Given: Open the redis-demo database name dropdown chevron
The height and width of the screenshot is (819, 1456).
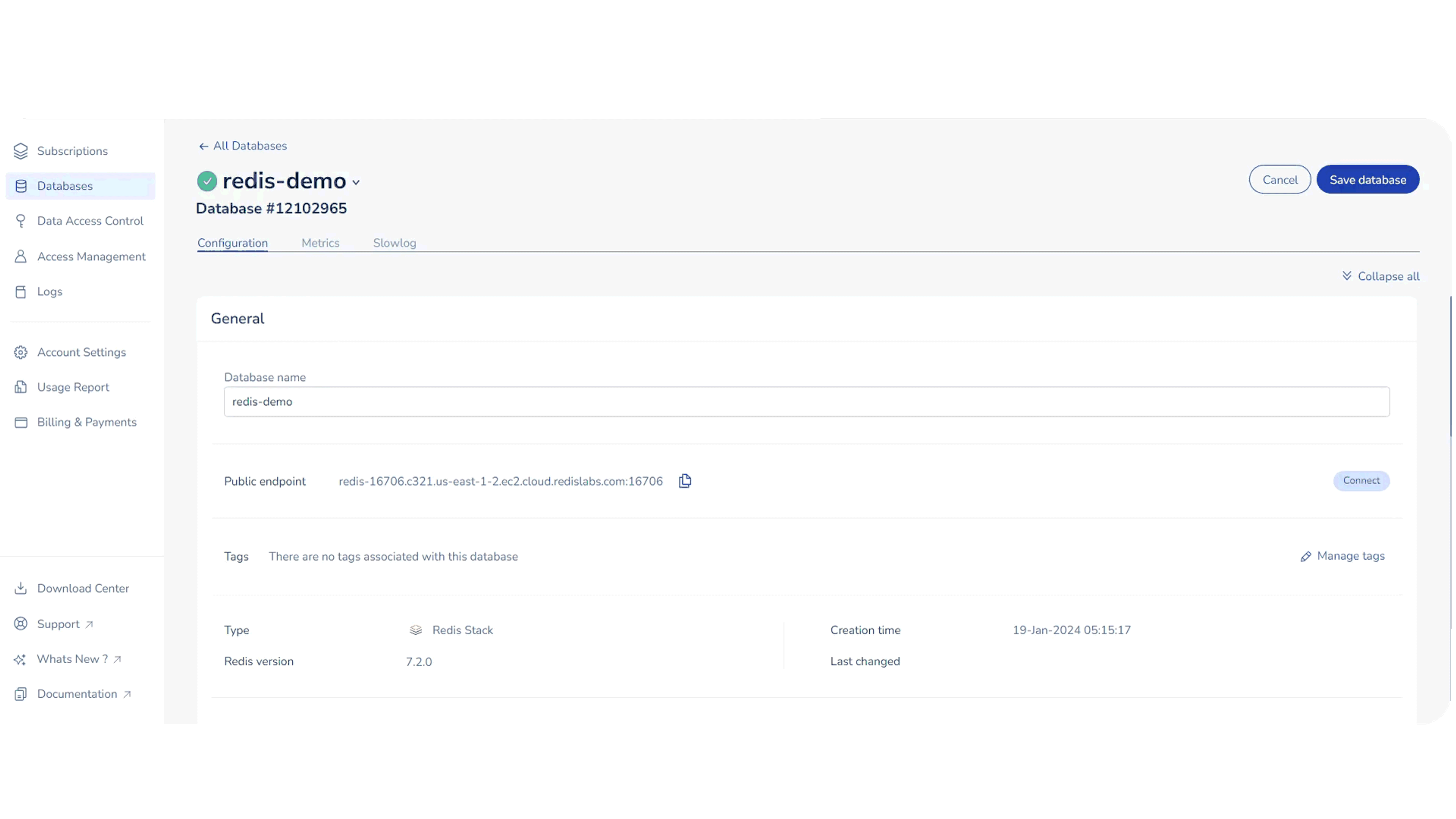Looking at the screenshot, I should pyautogui.click(x=356, y=182).
